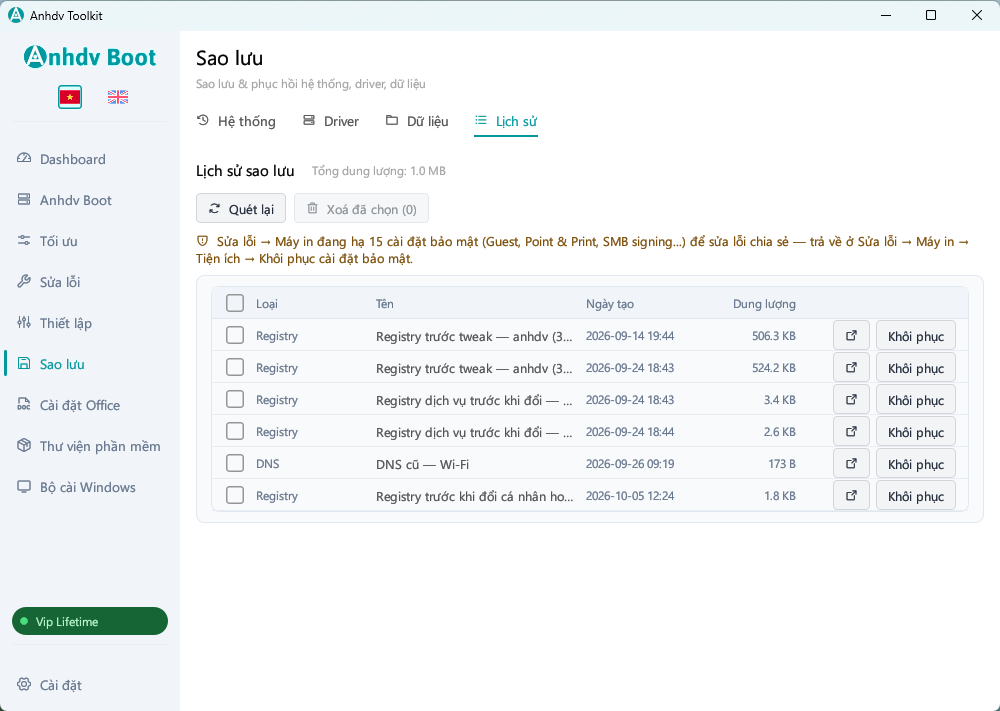This screenshot has height=711, width=1000.
Task: Click the Cài đặt gear icon
Action: (x=24, y=684)
